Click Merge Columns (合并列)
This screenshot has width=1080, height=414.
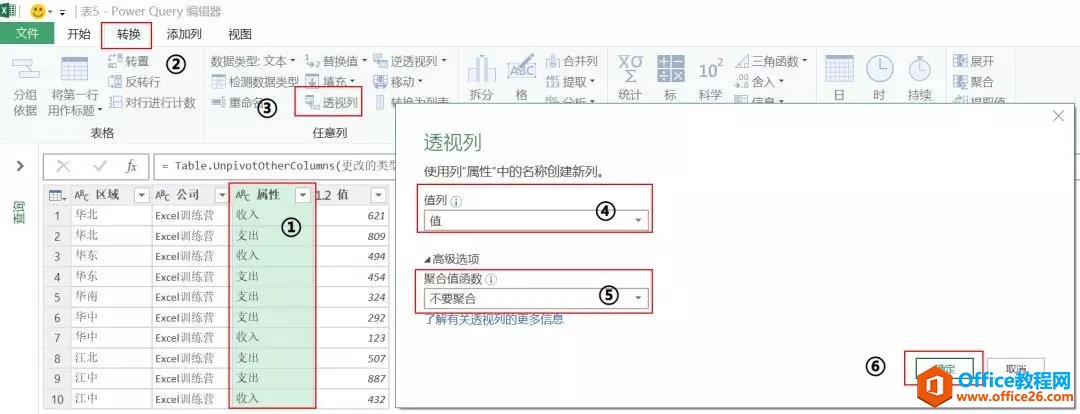pyautogui.click(x=572, y=61)
